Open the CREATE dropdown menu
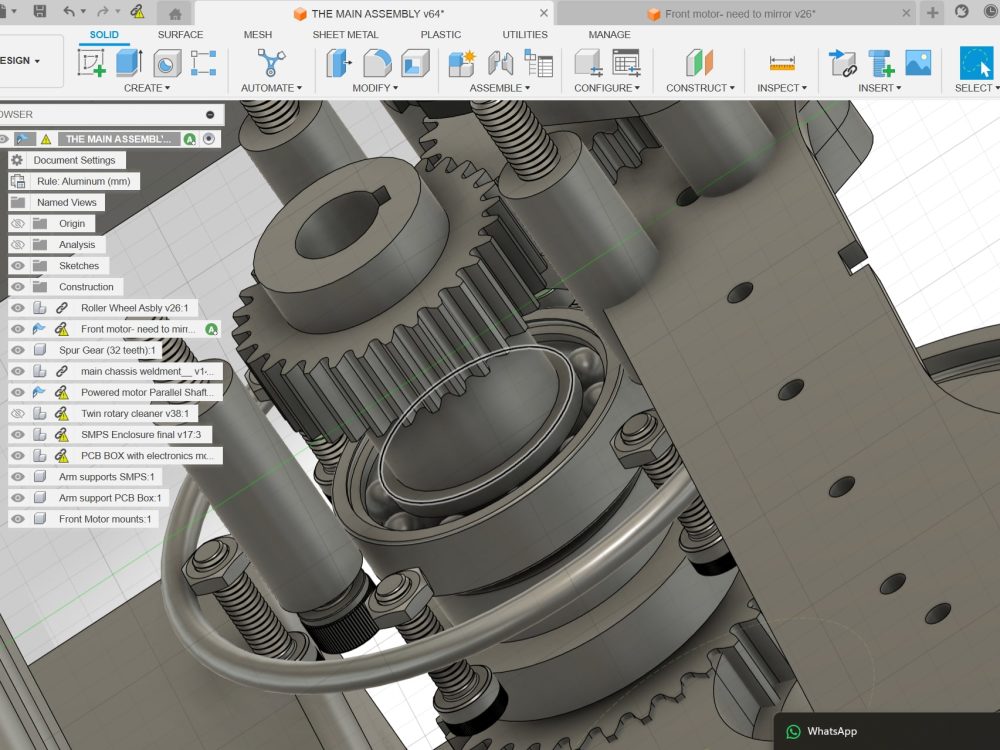 147,88
